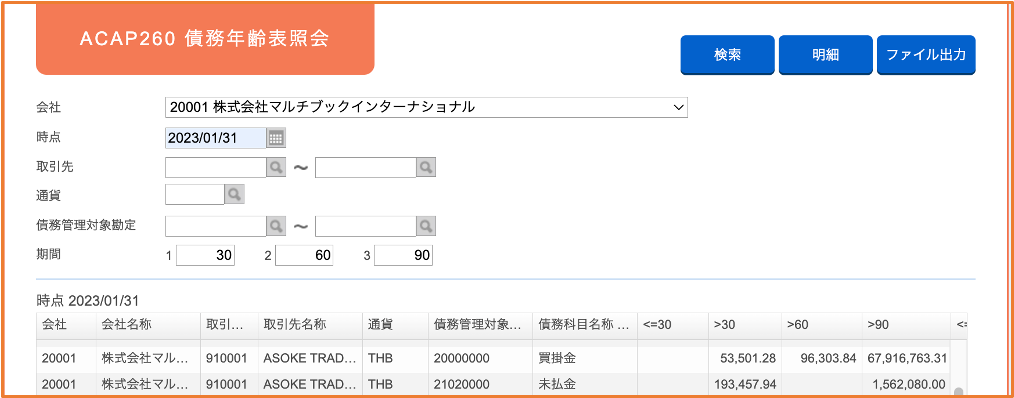Click the 明細 details button
Screen dimensions: 1014x398
pos(826,55)
